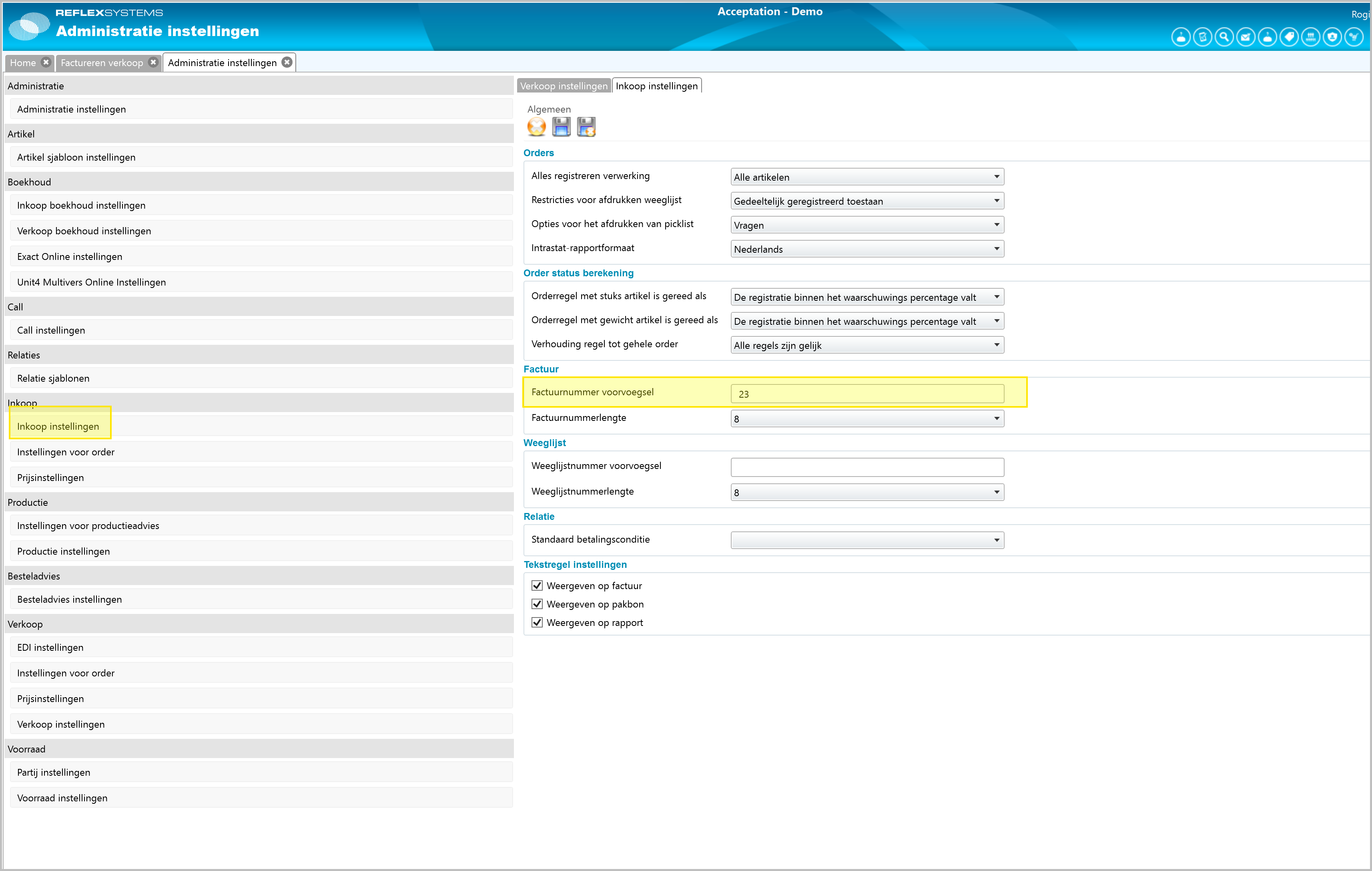Click the shield user icon in header
1372x871 pixels.
[1332, 38]
